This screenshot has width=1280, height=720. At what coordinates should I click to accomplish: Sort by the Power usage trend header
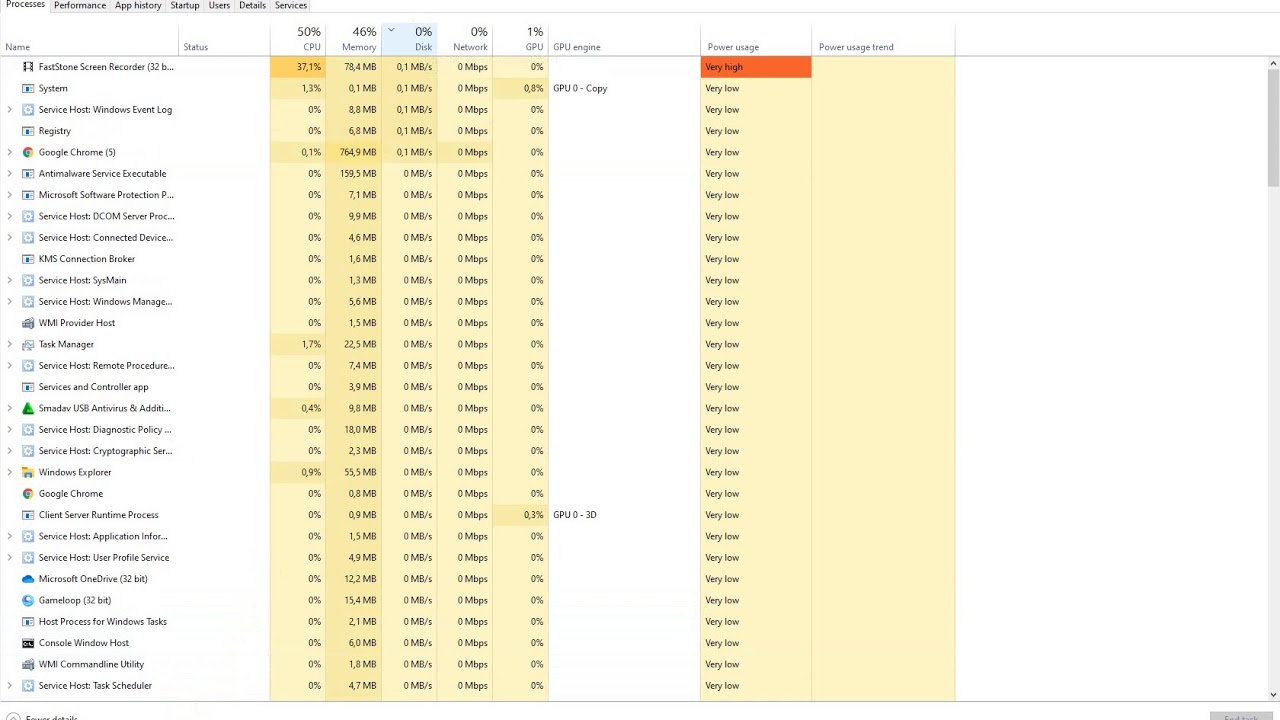click(x=883, y=39)
